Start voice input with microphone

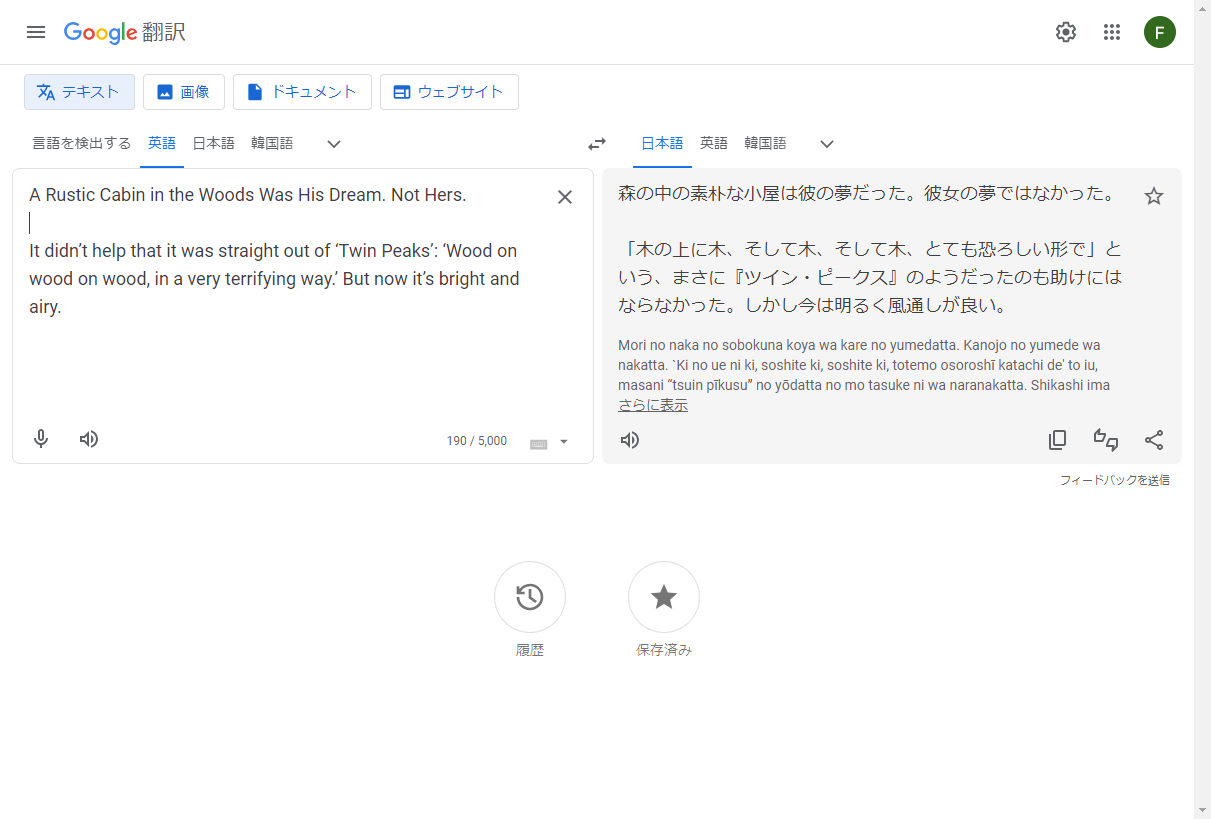point(41,439)
